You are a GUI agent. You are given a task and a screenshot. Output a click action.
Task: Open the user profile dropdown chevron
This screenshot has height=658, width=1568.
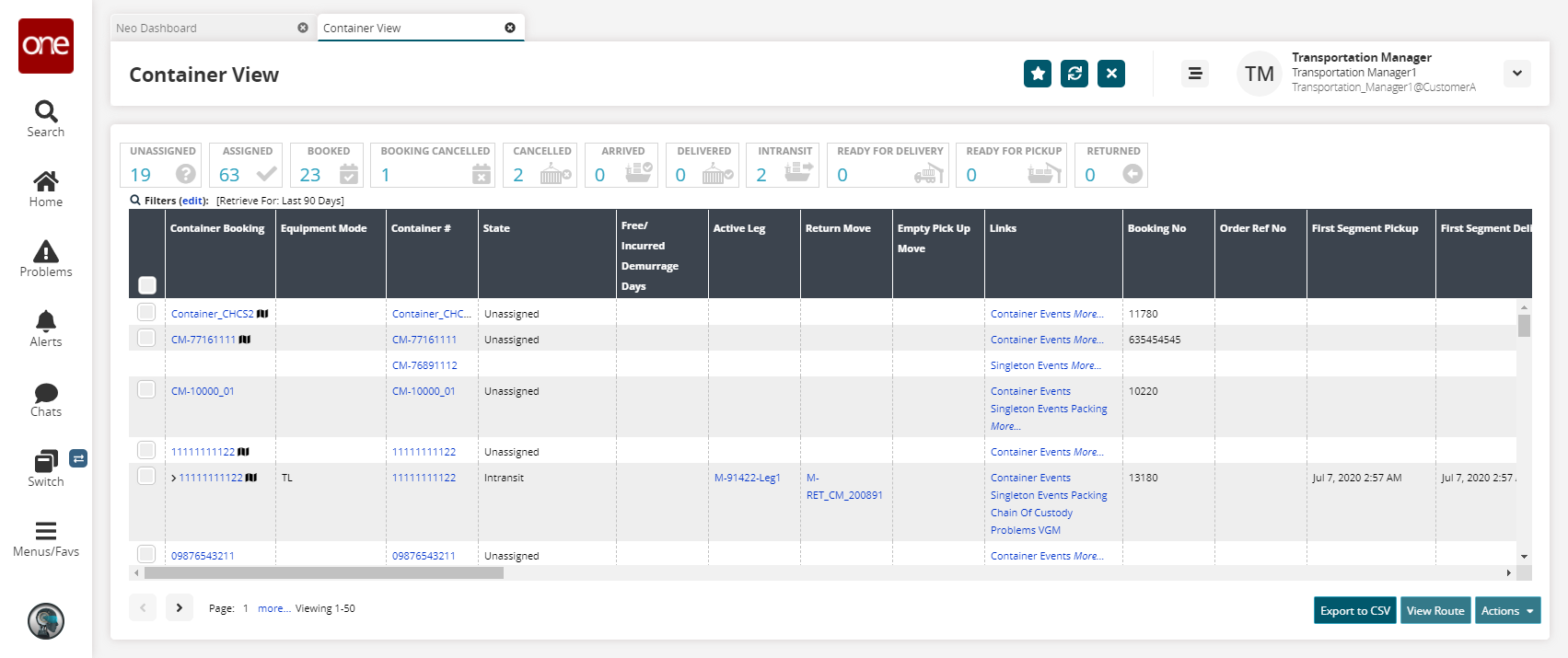[x=1516, y=74]
